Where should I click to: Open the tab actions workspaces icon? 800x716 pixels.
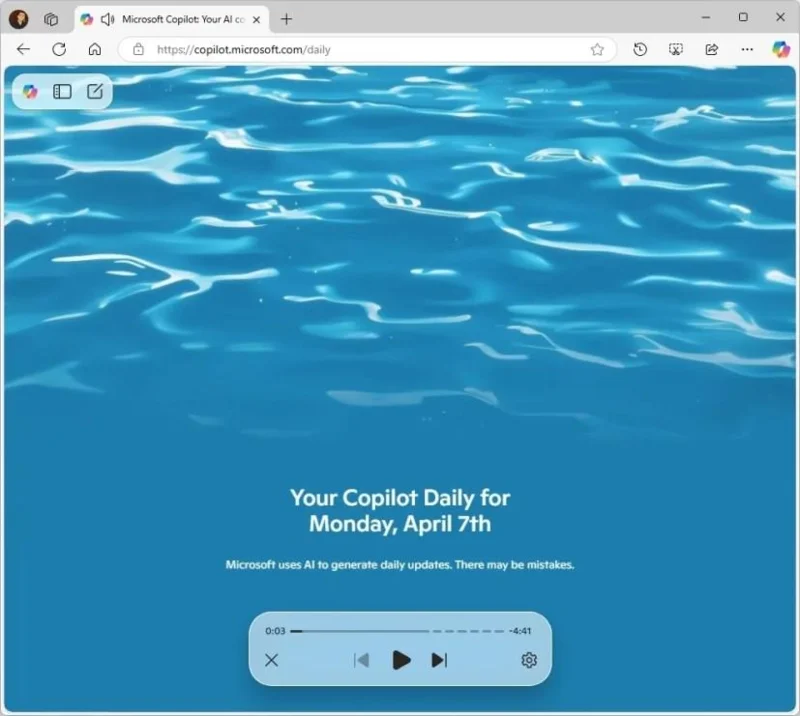[51, 19]
